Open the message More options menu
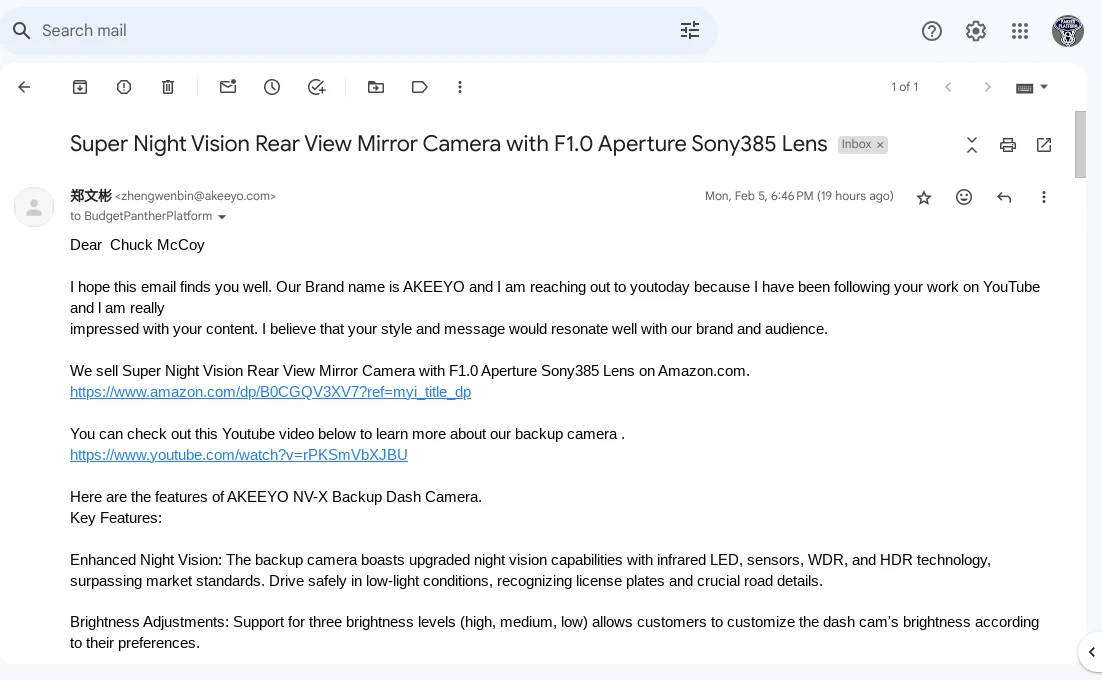The width and height of the screenshot is (1102, 680). tap(1044, 197)
